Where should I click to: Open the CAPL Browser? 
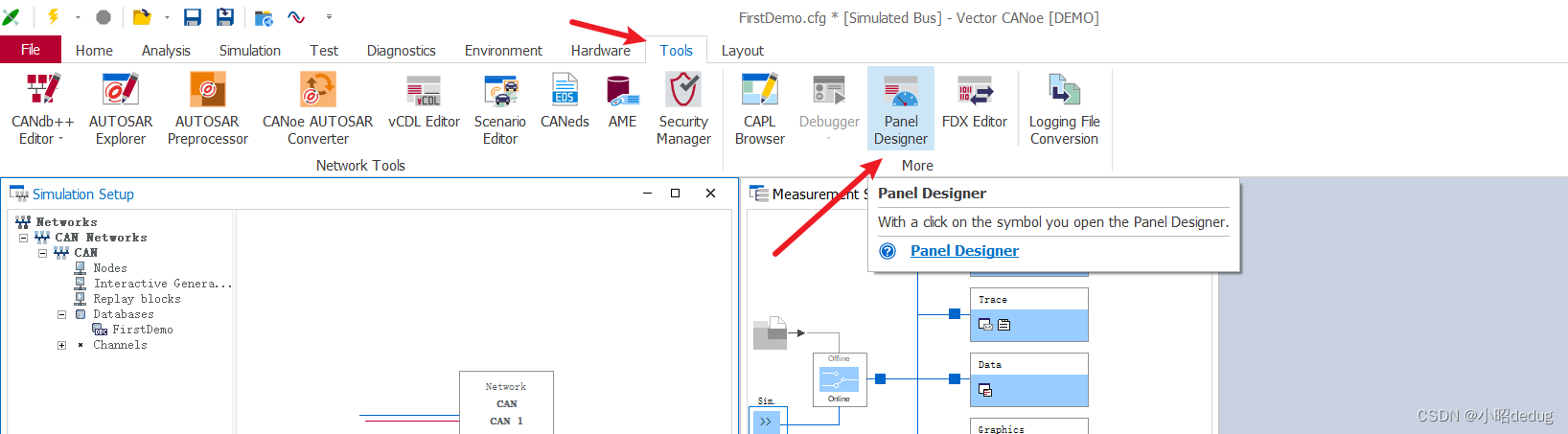click(x=760, y=109)
